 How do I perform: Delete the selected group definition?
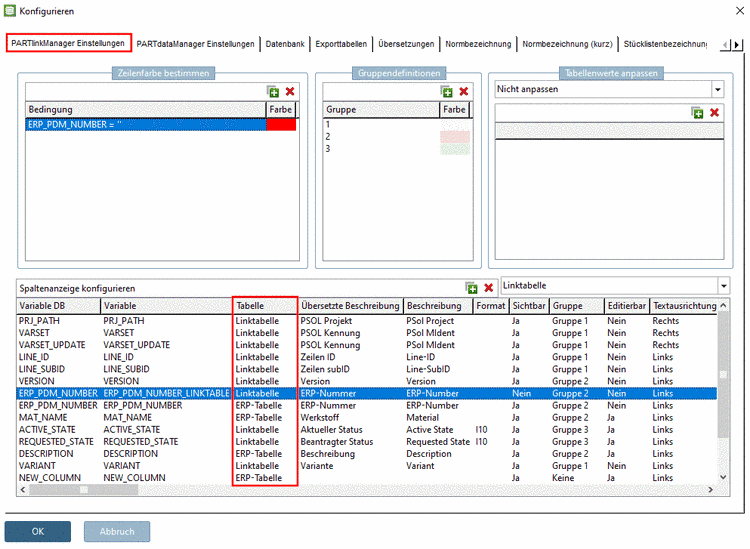(x=463, y=91)
